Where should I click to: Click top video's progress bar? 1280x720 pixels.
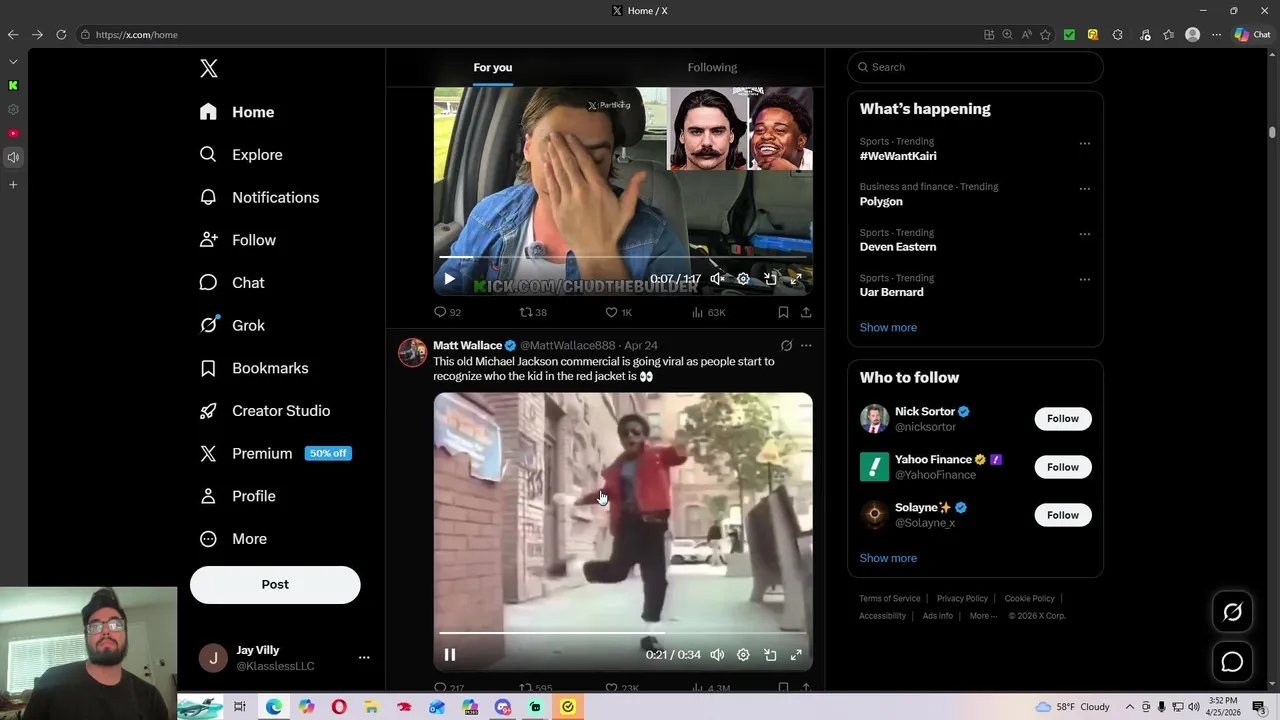coord(622,257)
